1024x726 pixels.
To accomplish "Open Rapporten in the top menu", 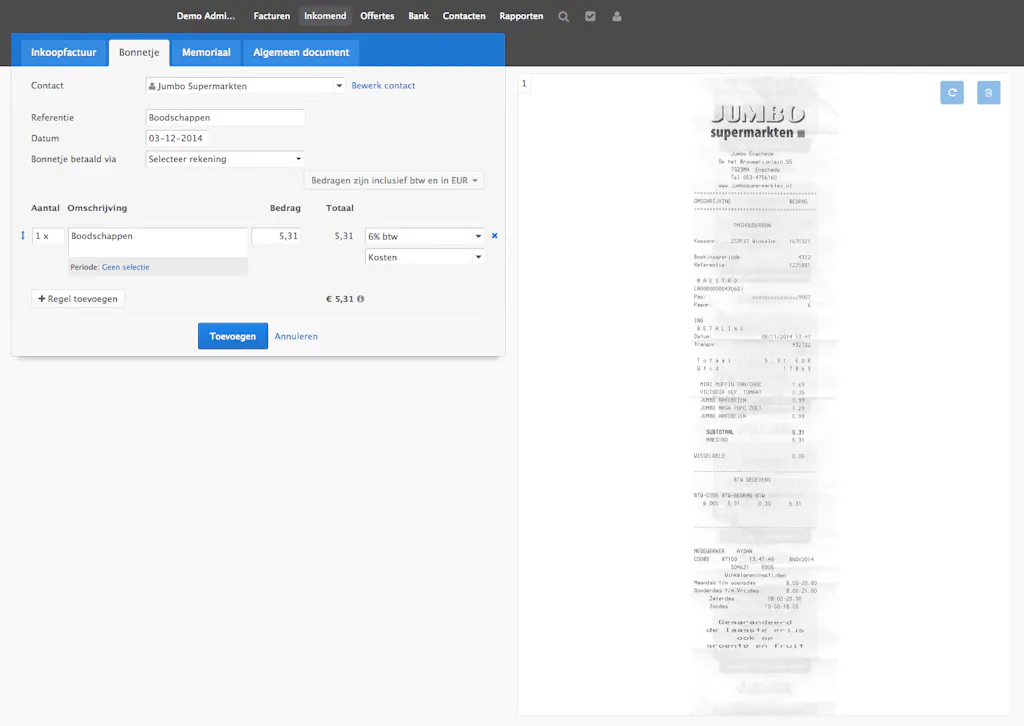I will pyautogui.click(x=521, y=16).
